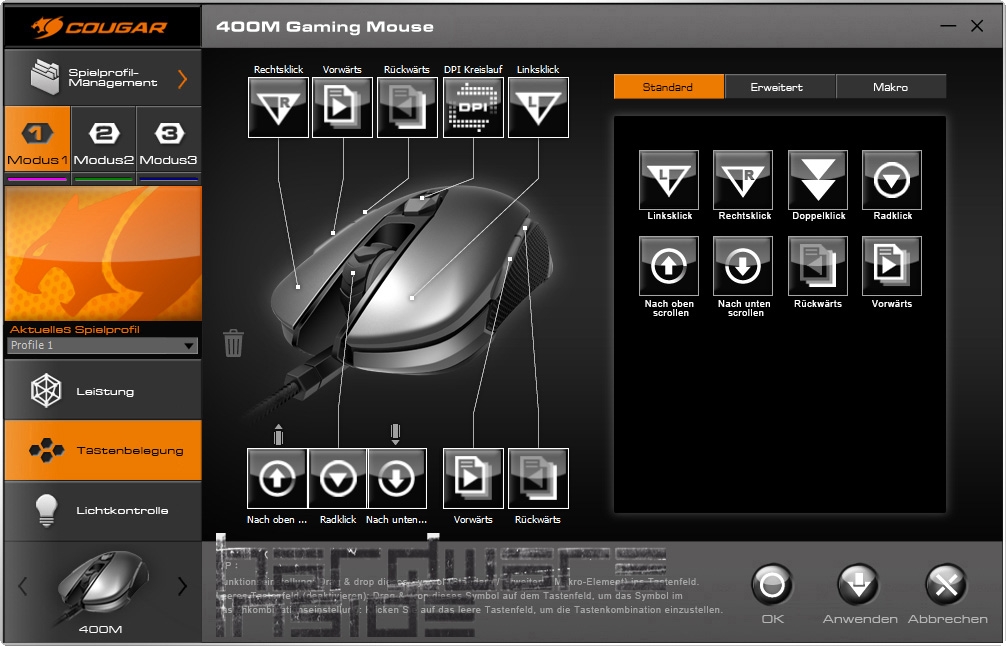
Task: Open the Tastenbelegung section
Action: 103,450
